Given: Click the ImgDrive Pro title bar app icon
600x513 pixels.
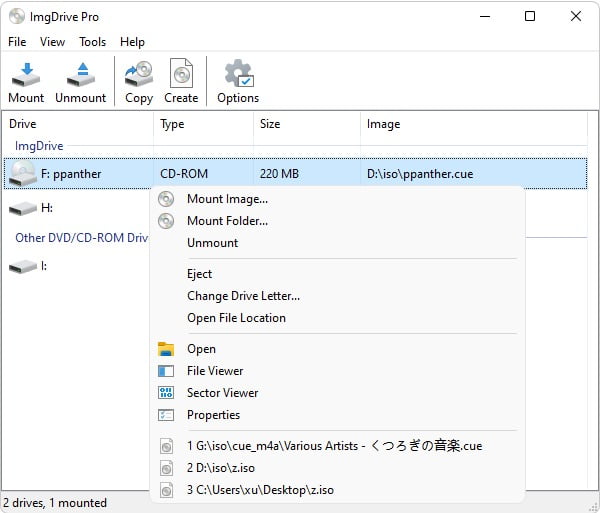Looking at the screenshot, I should 17,16.
